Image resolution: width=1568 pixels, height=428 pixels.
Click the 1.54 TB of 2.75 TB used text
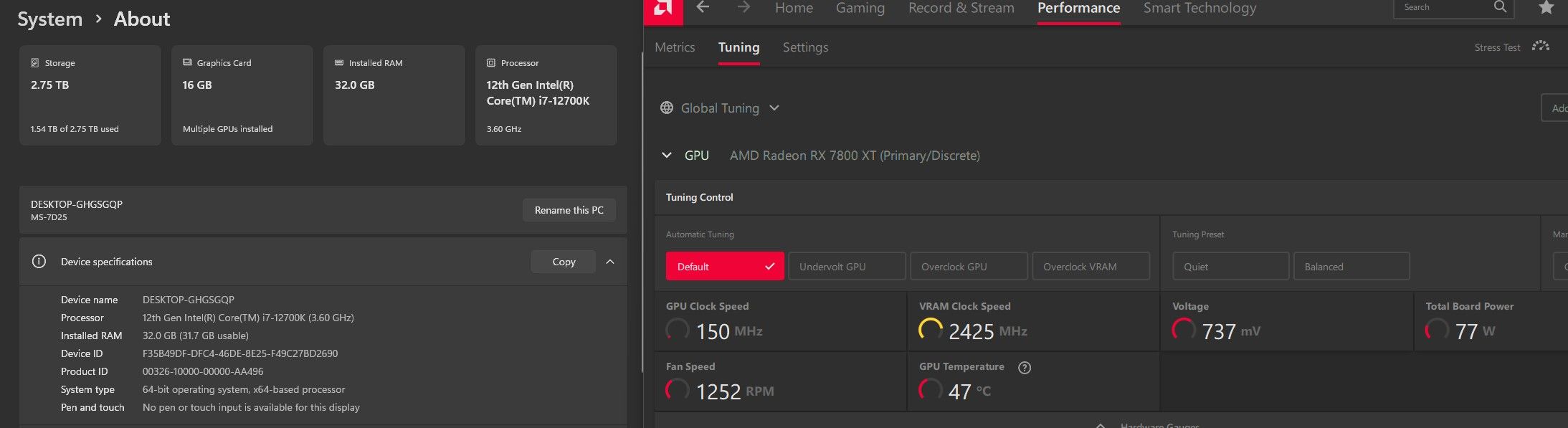point(75,129)
